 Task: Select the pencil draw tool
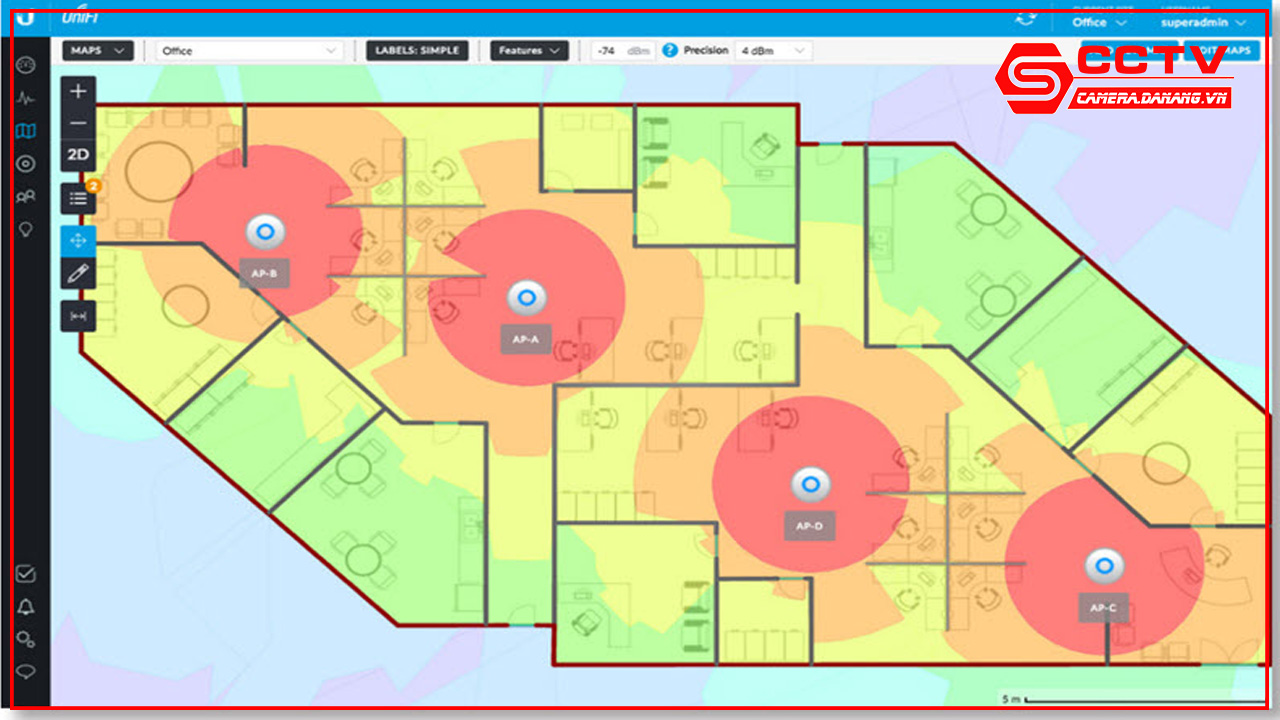79,273
